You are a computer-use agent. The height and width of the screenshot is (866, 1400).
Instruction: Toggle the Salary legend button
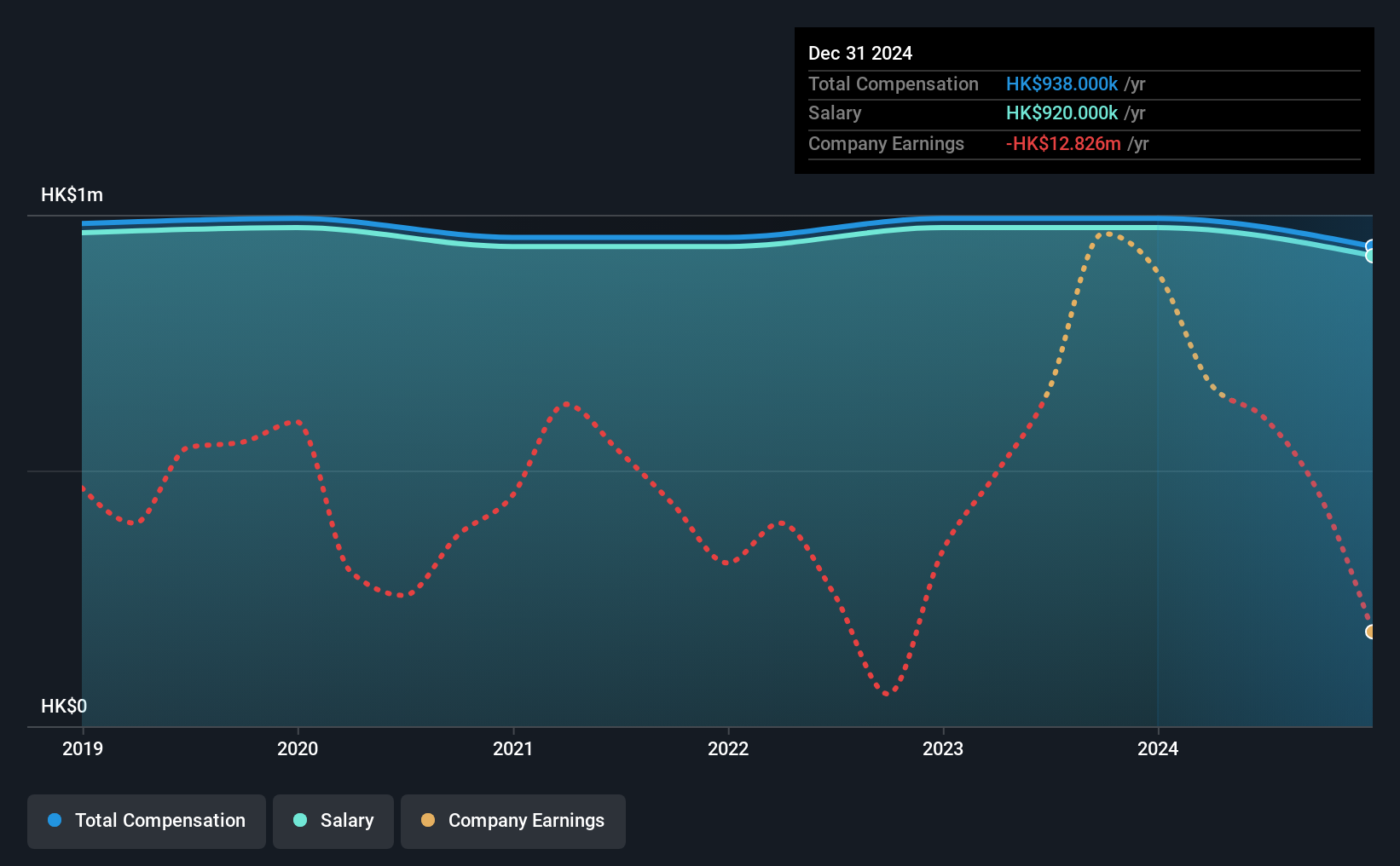coord(333,821)
